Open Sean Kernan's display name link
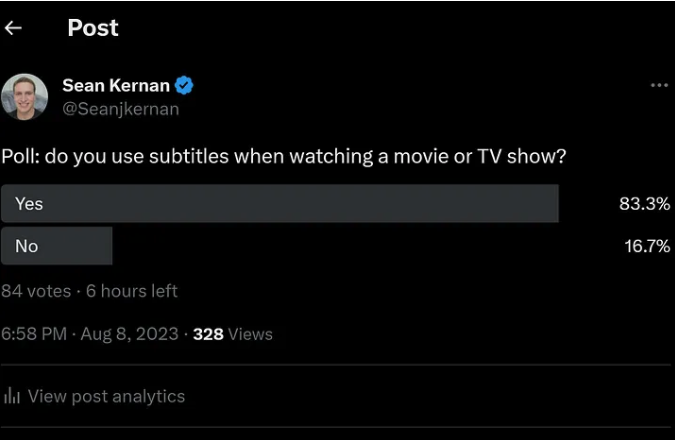 tap(116, 86)
